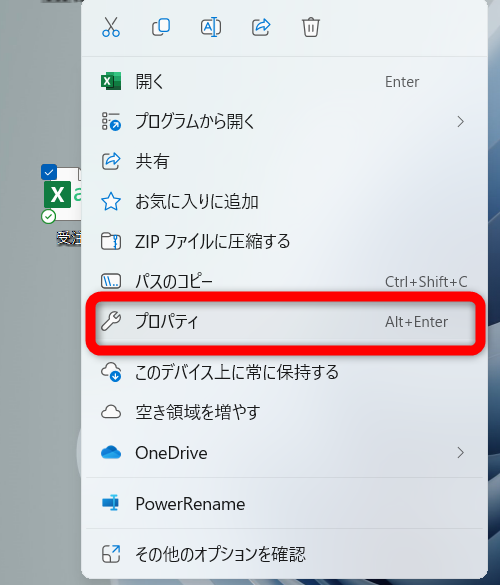Launch PowerRename from the menu
500x585 pixels.
tap(284, 504)
